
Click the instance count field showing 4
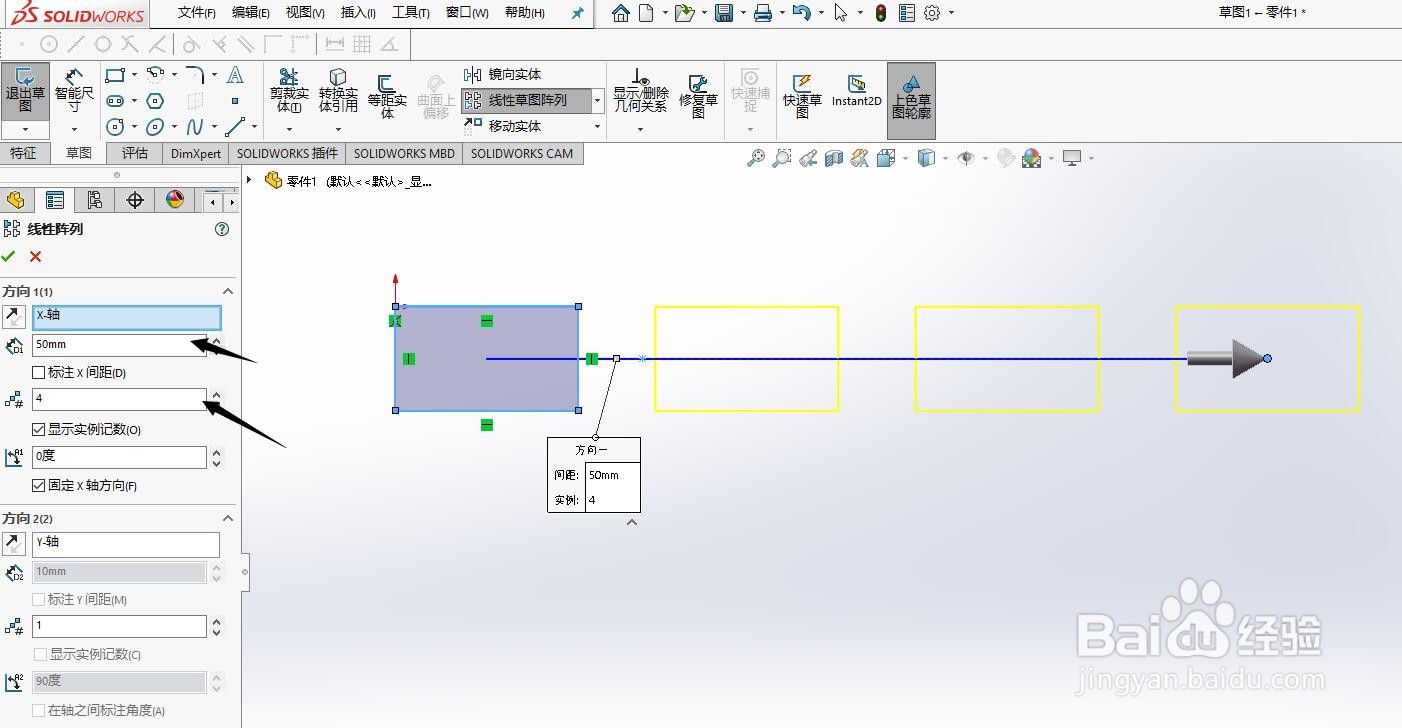(119, 399)
